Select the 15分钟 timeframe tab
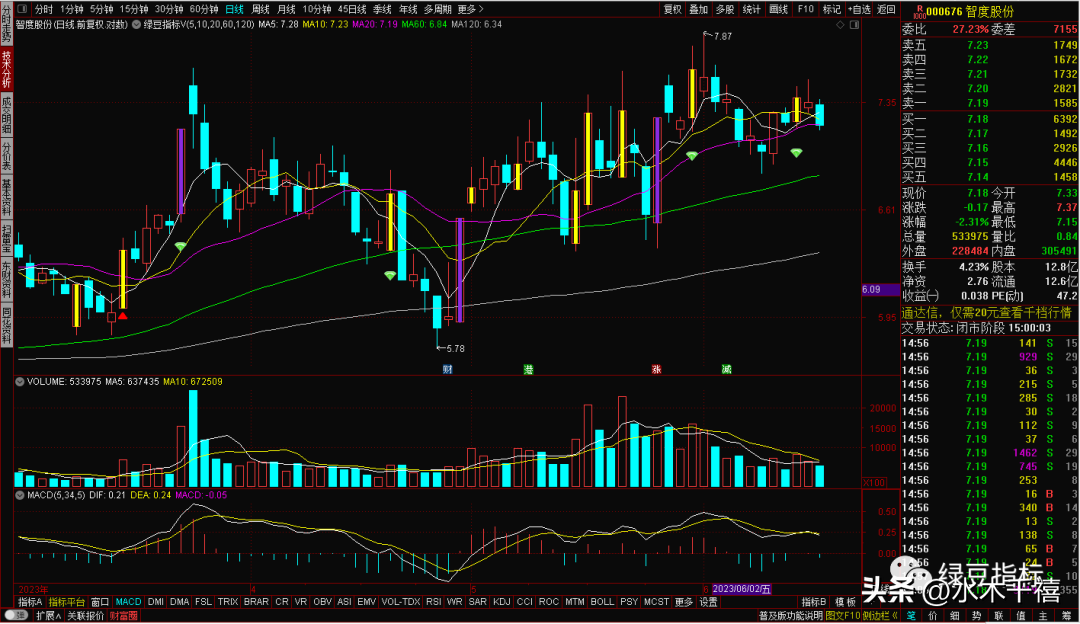 click(134, 9)
